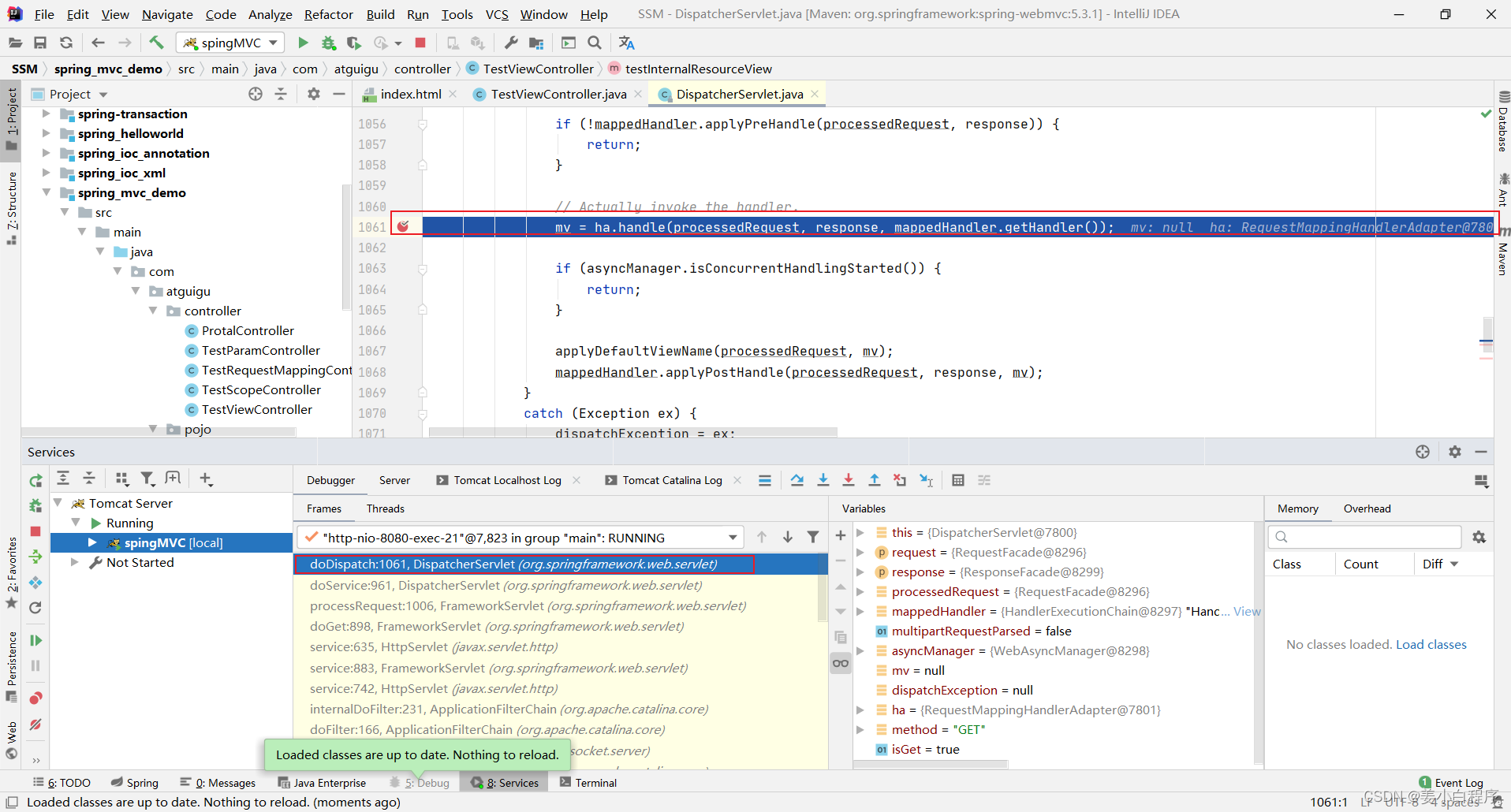1511x812 pixels.
Task: Click the Load classes link
Action: 1431,644
